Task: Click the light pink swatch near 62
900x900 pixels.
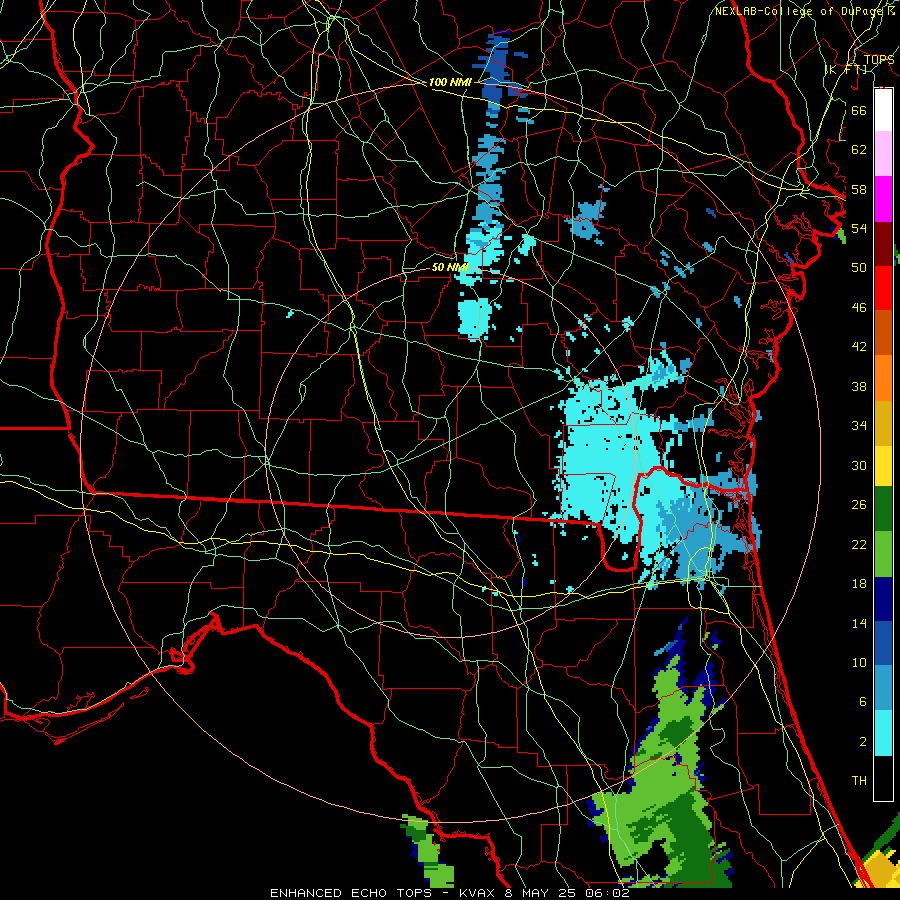Action: click(883, 154)
